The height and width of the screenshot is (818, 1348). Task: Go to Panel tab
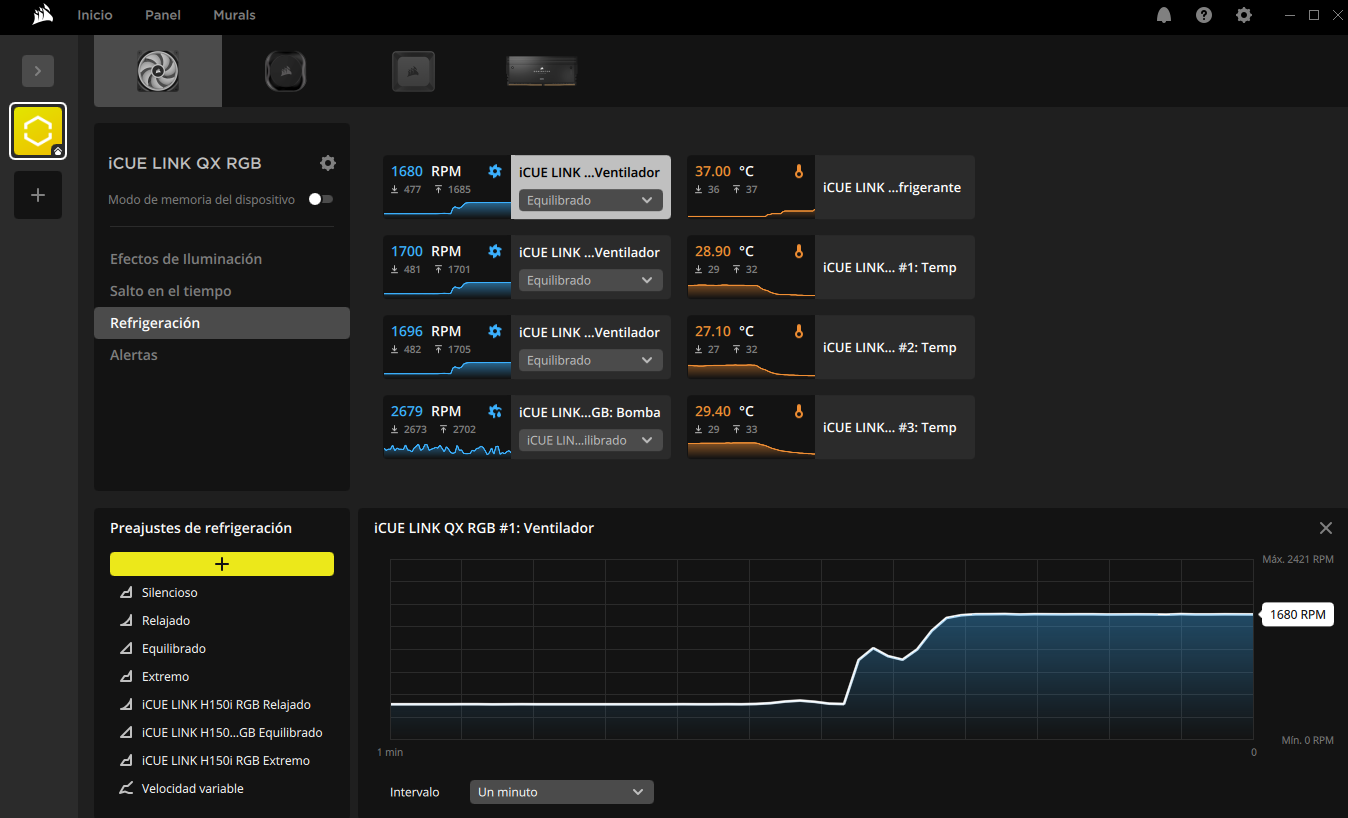click(163, 15)
